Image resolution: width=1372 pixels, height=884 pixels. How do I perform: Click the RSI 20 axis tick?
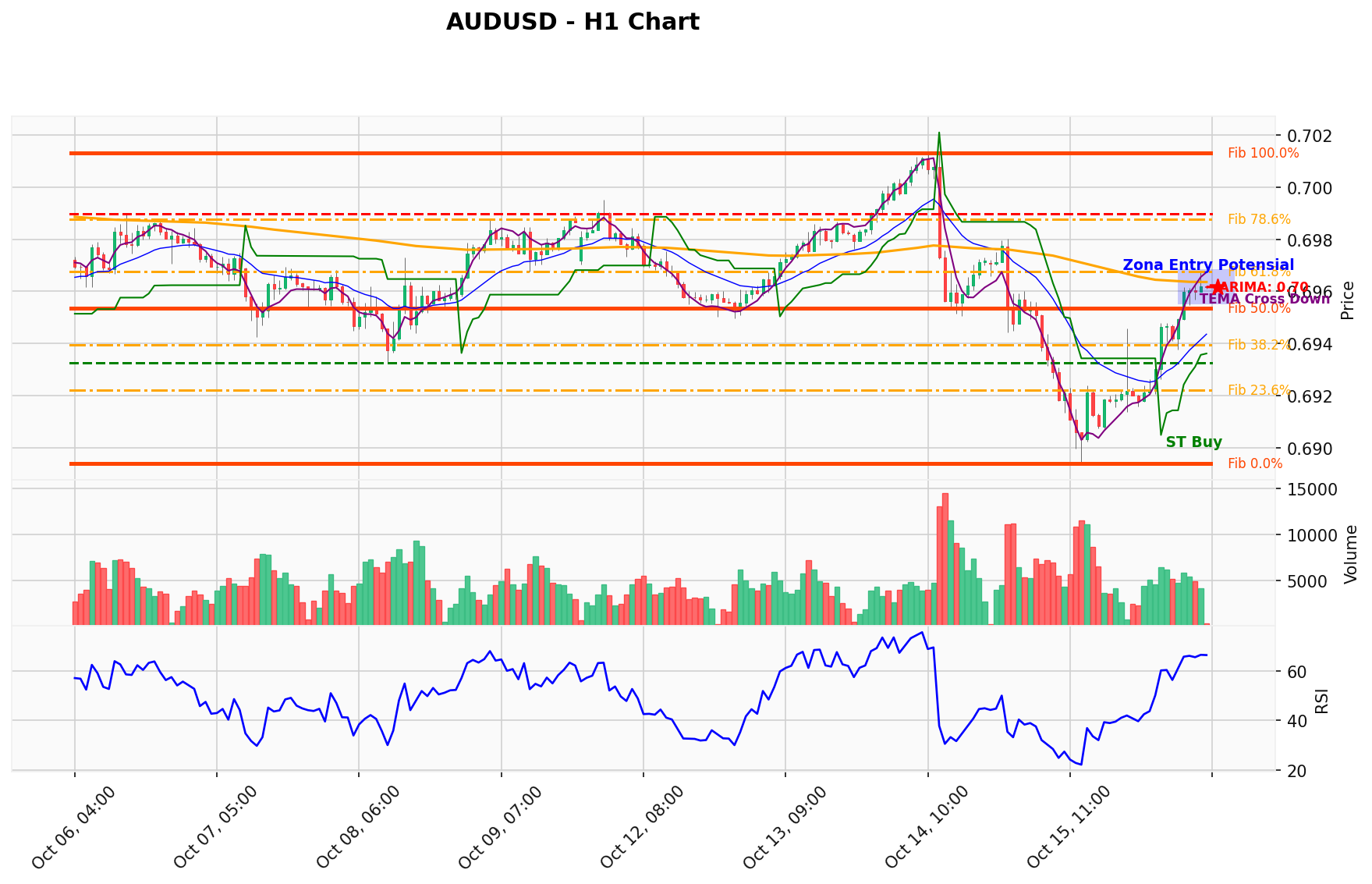[x=1297, y=771]
